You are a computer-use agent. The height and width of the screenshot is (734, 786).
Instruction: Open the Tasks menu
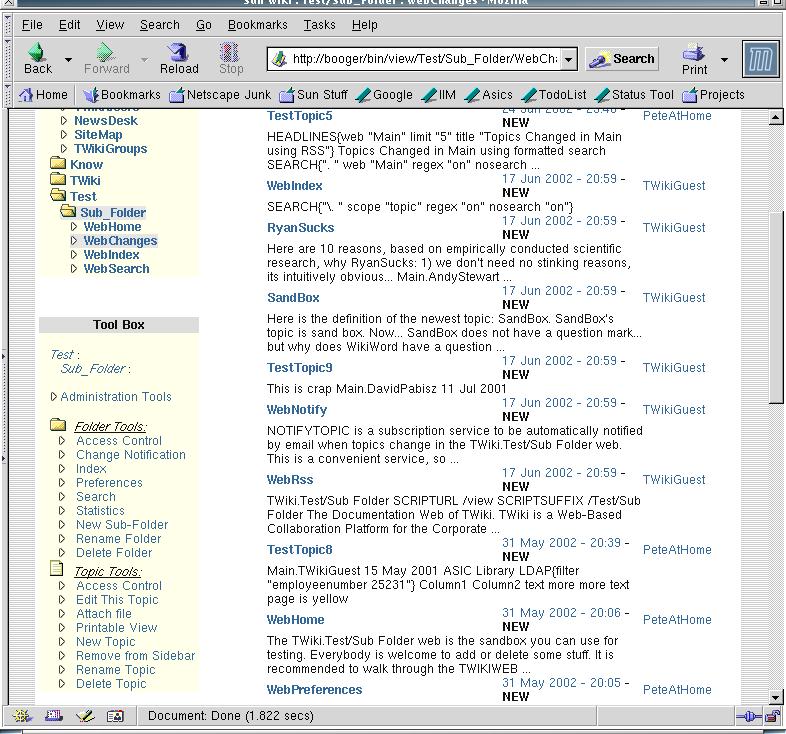click(x=319, y=24)
